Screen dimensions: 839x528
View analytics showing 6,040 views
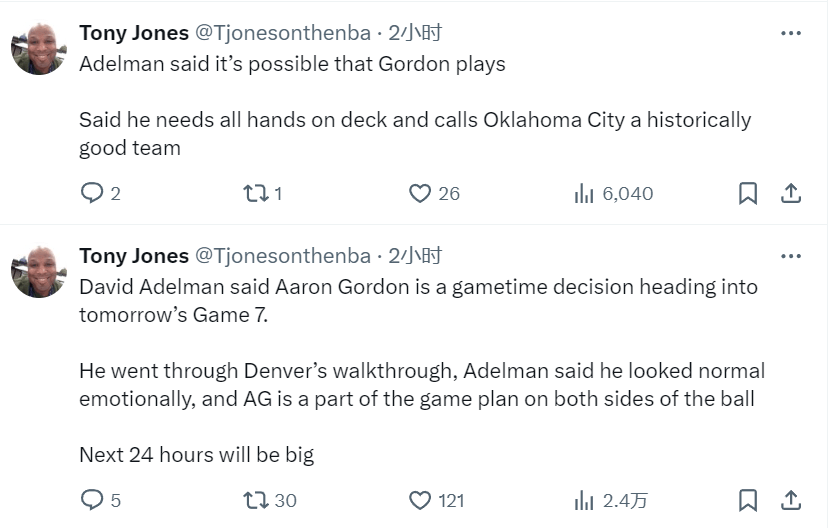pos(613,193)
